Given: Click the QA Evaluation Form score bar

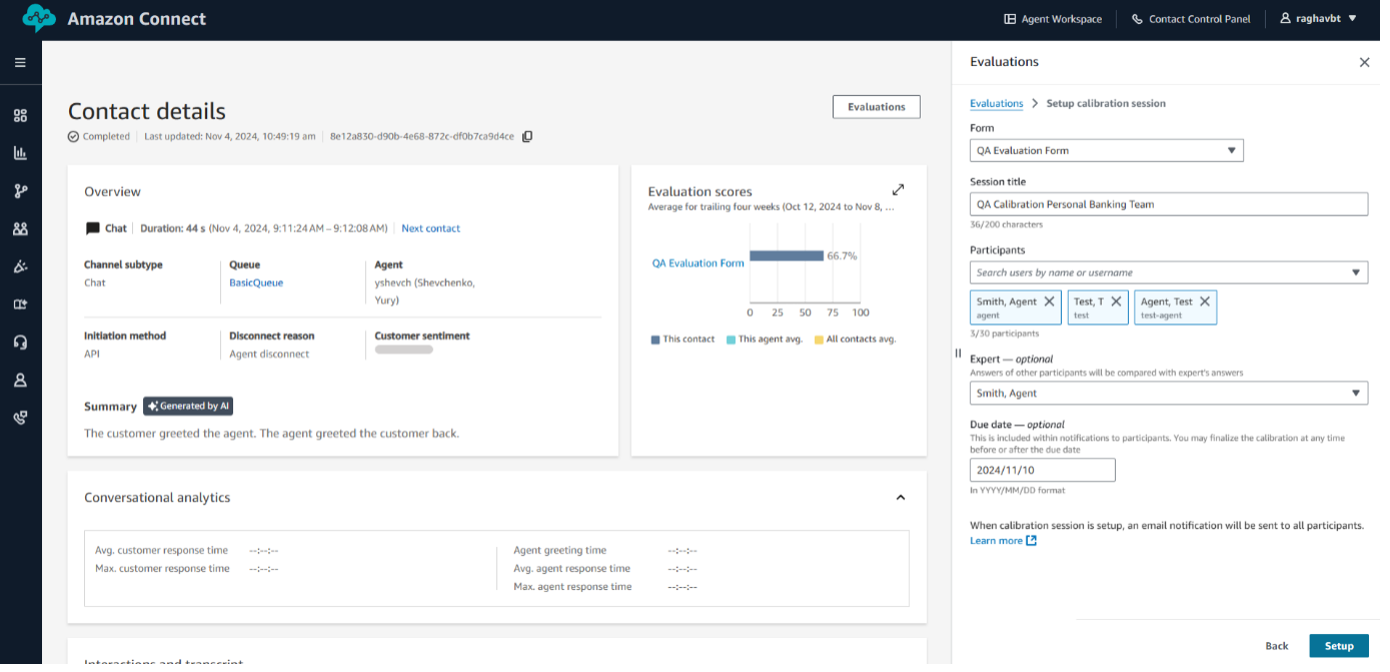Looking at the screenshot, I should 786,256.
